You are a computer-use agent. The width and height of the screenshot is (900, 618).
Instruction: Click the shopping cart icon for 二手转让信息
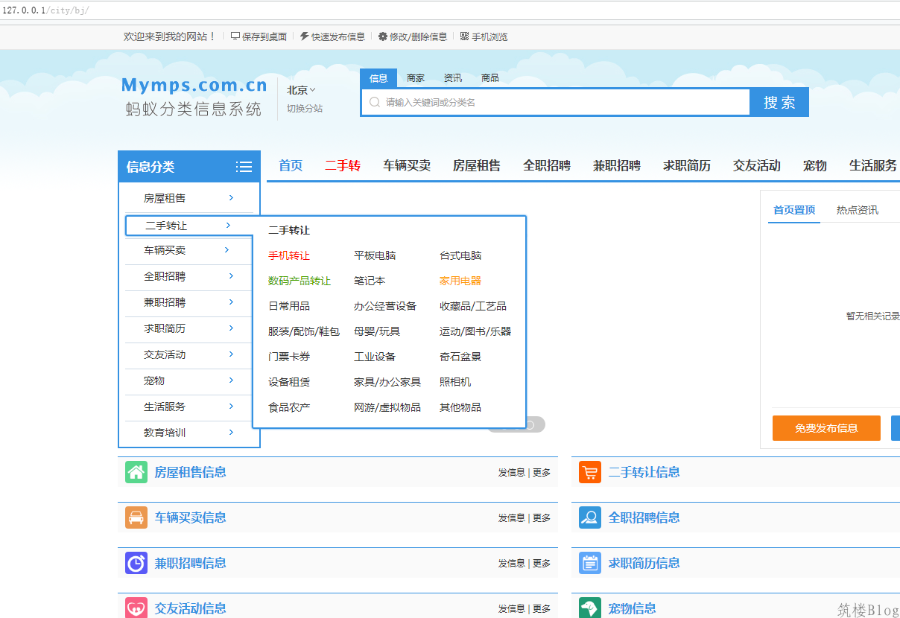pos(589,472)
